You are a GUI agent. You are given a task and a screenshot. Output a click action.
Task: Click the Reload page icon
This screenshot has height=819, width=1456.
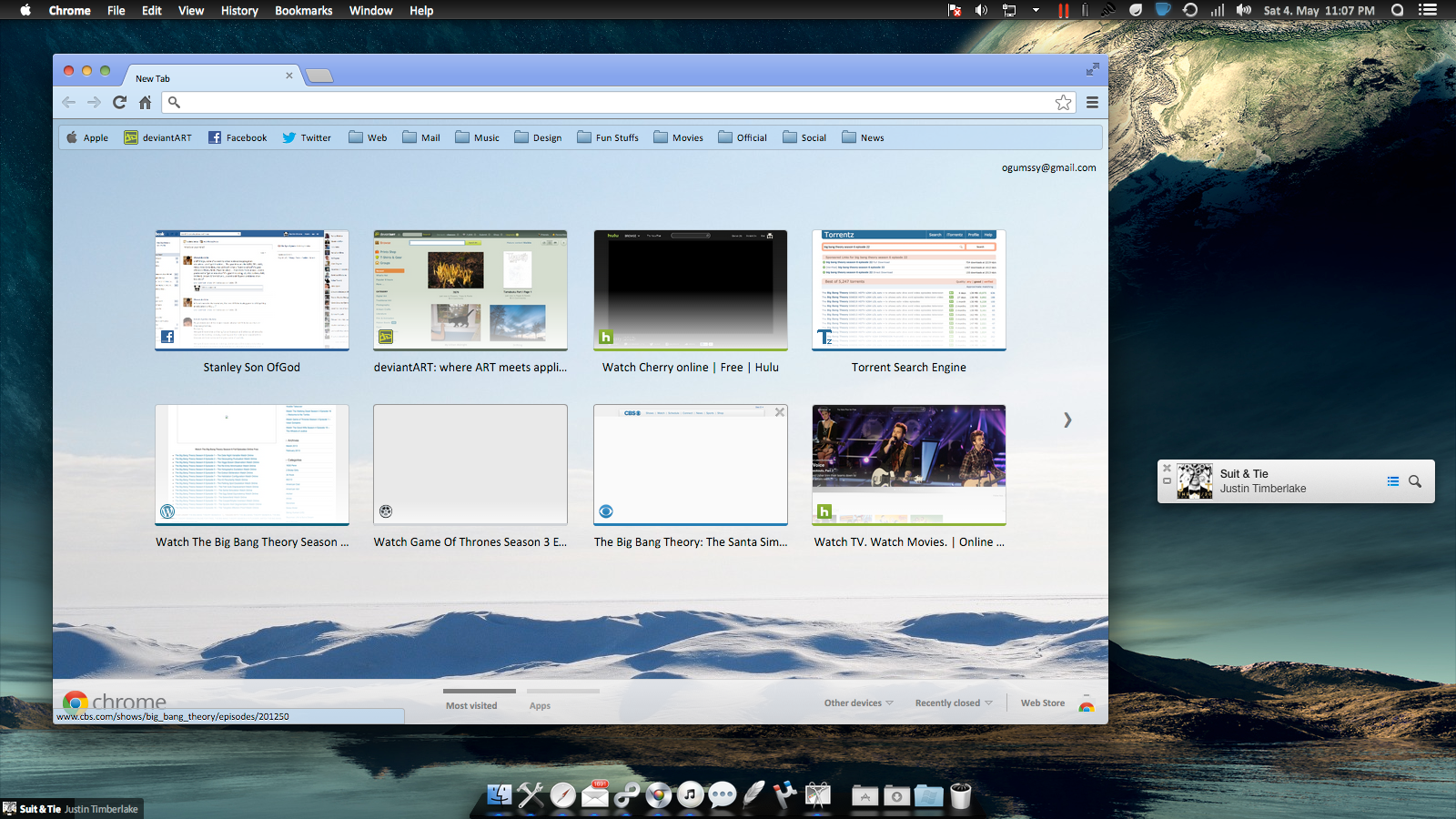[119, 103]
